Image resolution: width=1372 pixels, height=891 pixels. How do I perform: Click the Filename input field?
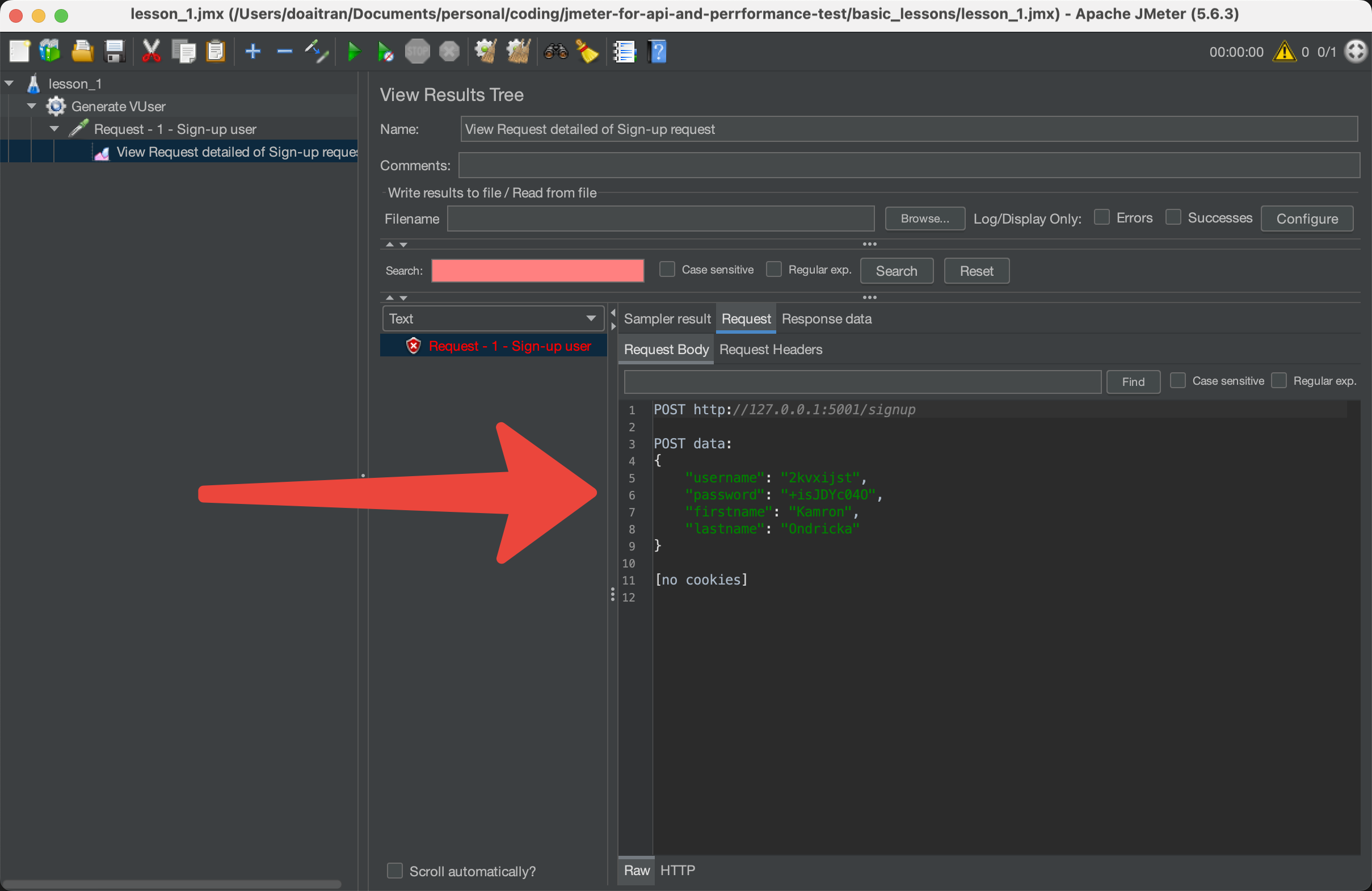coord(660,218)
